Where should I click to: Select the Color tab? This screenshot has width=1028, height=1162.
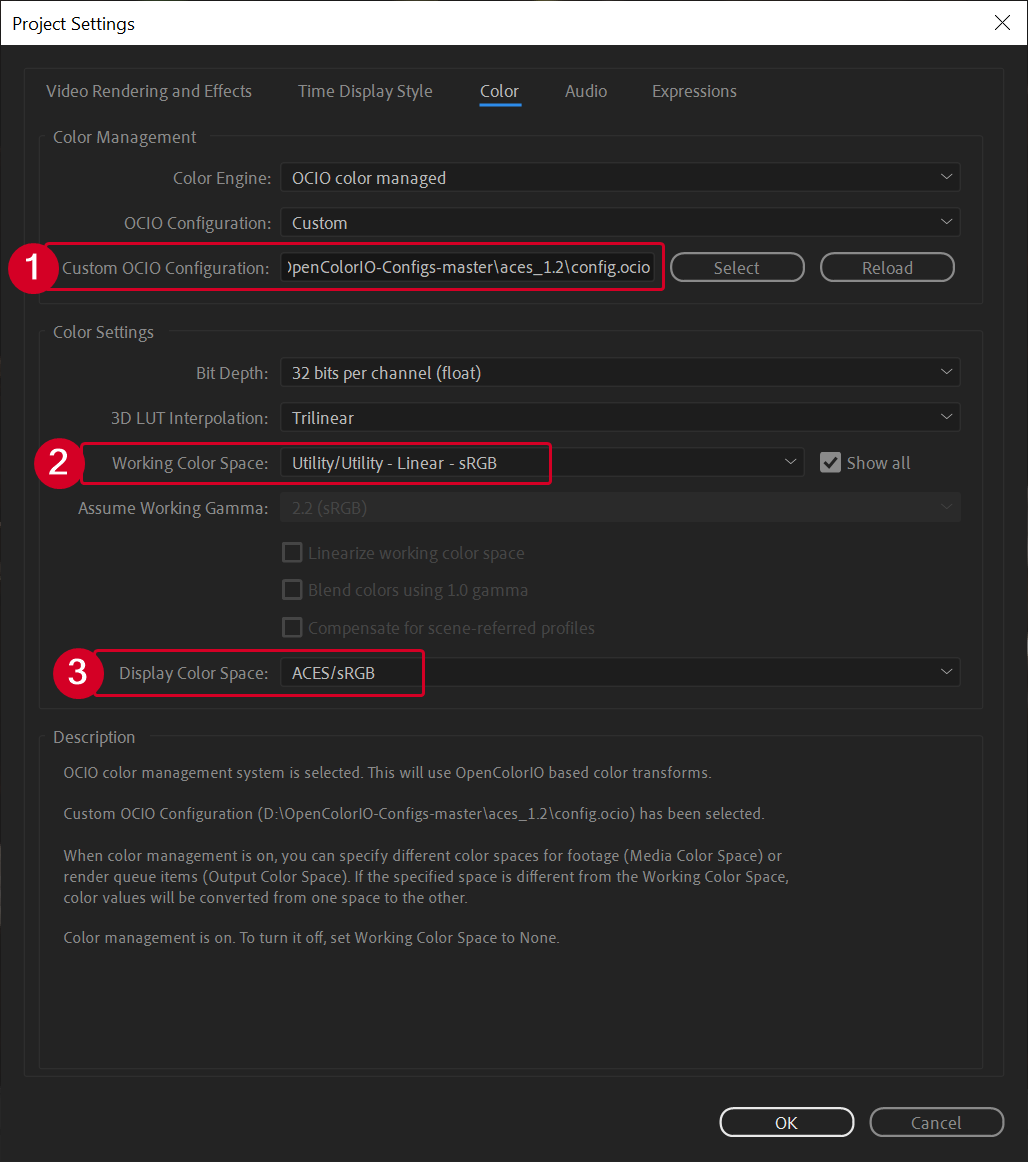(500, 91)
